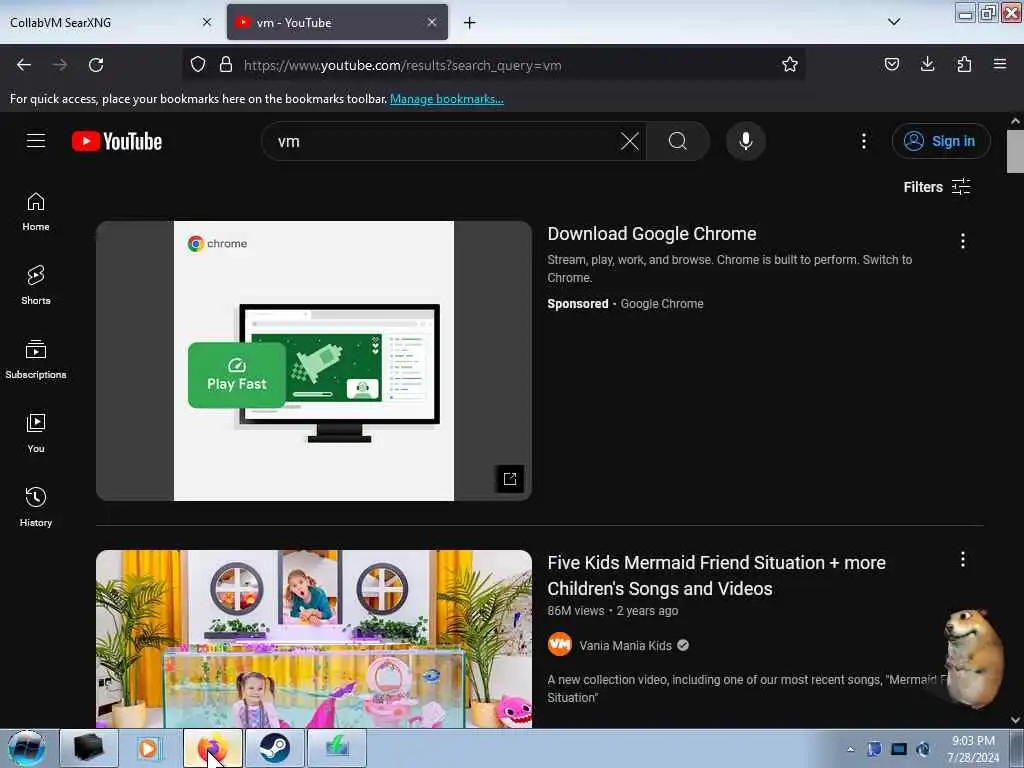1024x768 pixels.
Task: Open more options for Five Kids video
Action: click(963, 559)
